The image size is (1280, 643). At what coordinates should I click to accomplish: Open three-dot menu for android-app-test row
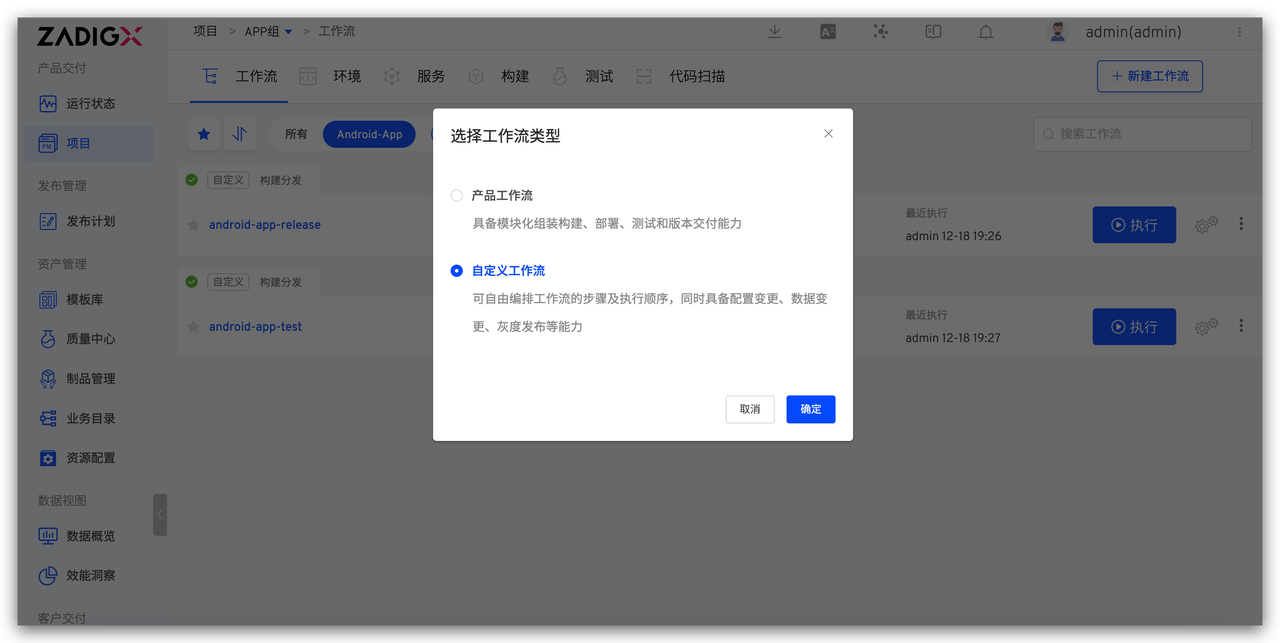coord(1241,326)
